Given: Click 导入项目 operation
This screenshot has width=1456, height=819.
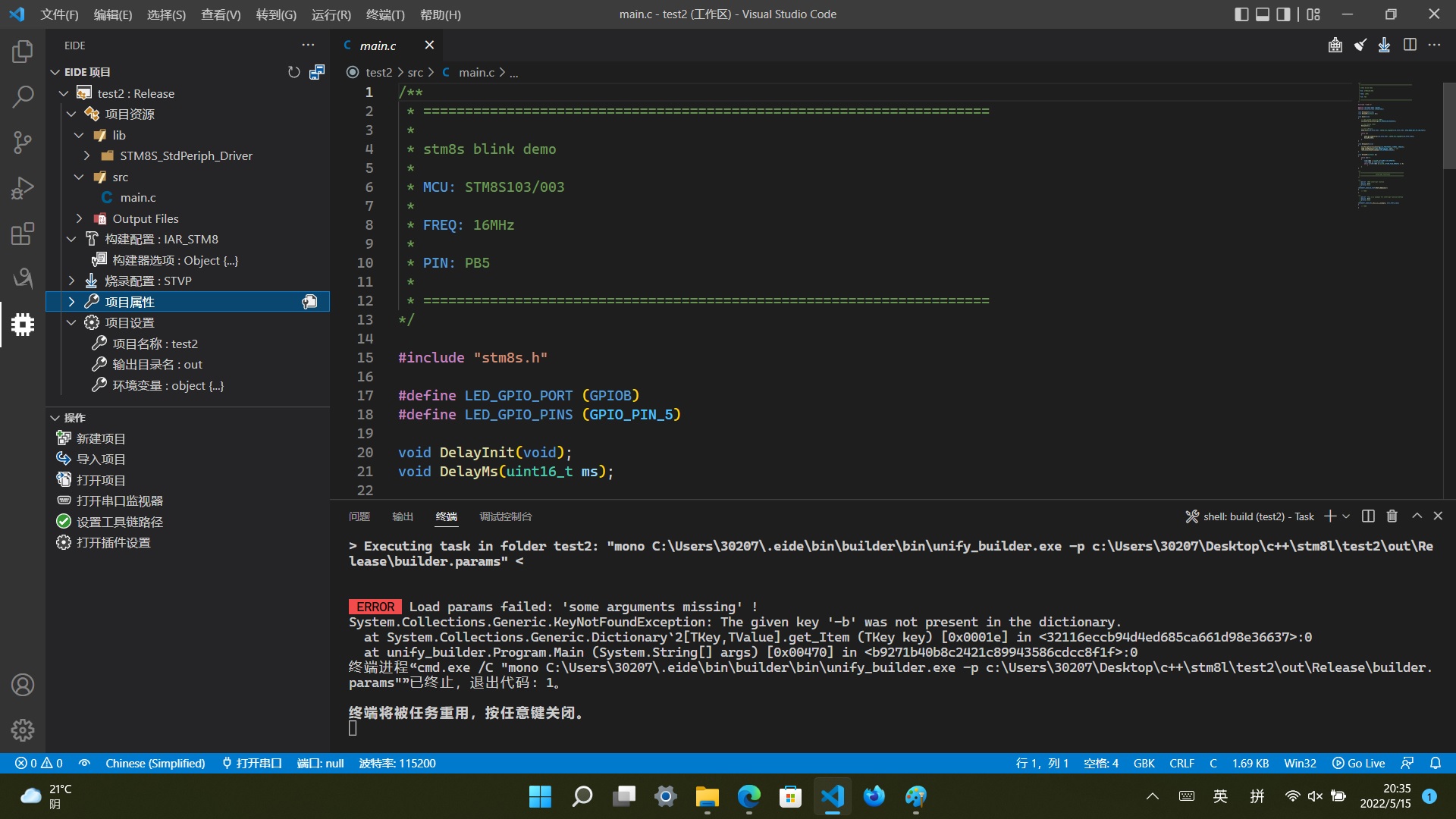Looking at the screenshot, I should click(101, 459).
